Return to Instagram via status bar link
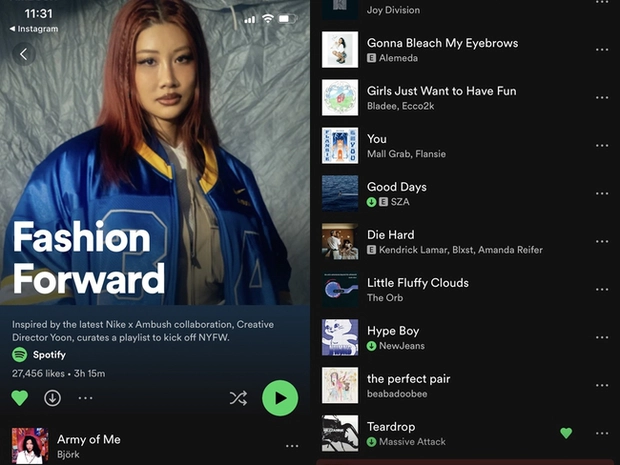 pyautogui.click(x=34, y=29)
